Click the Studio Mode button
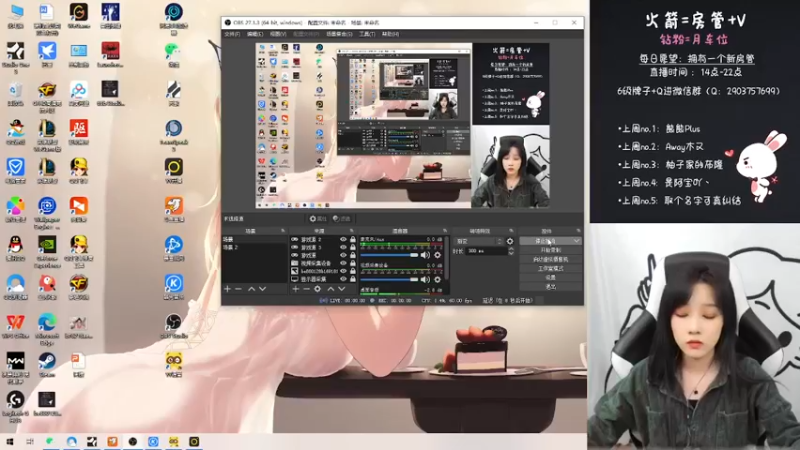Viewport: 800px width, 450px height. [551, 268]
